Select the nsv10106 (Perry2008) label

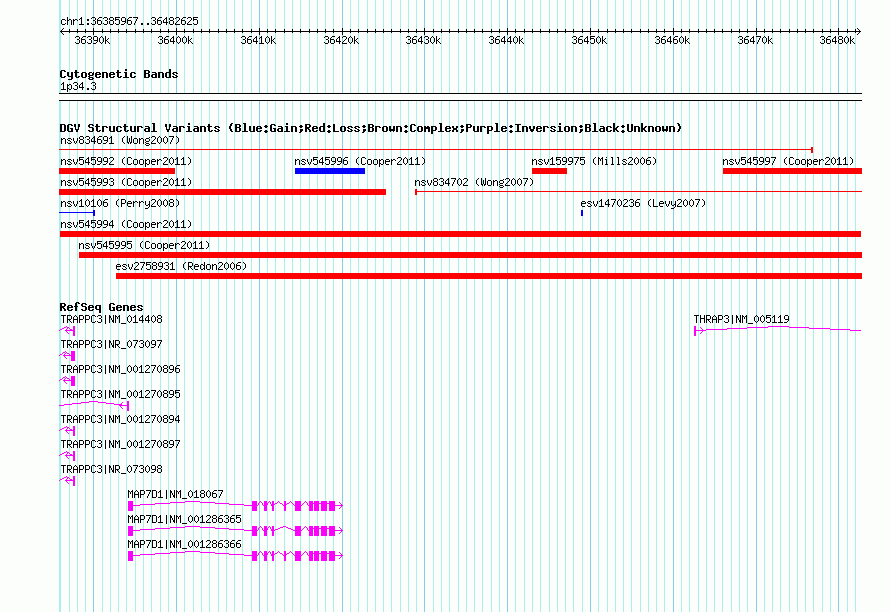point(120,203)
